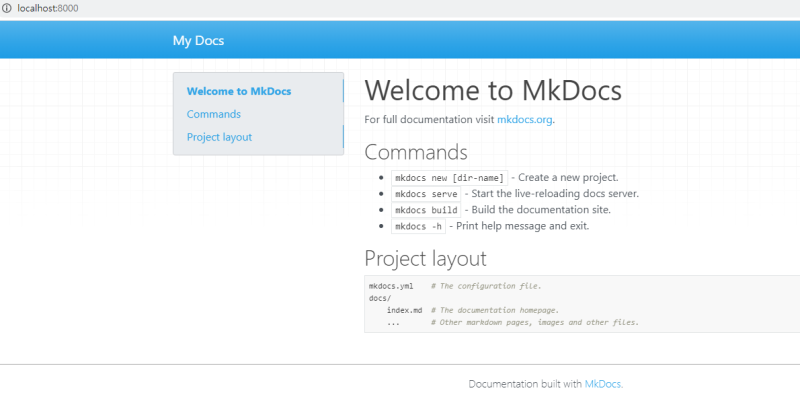Click the Welcome to MkDocs page heading

point(493,90)
